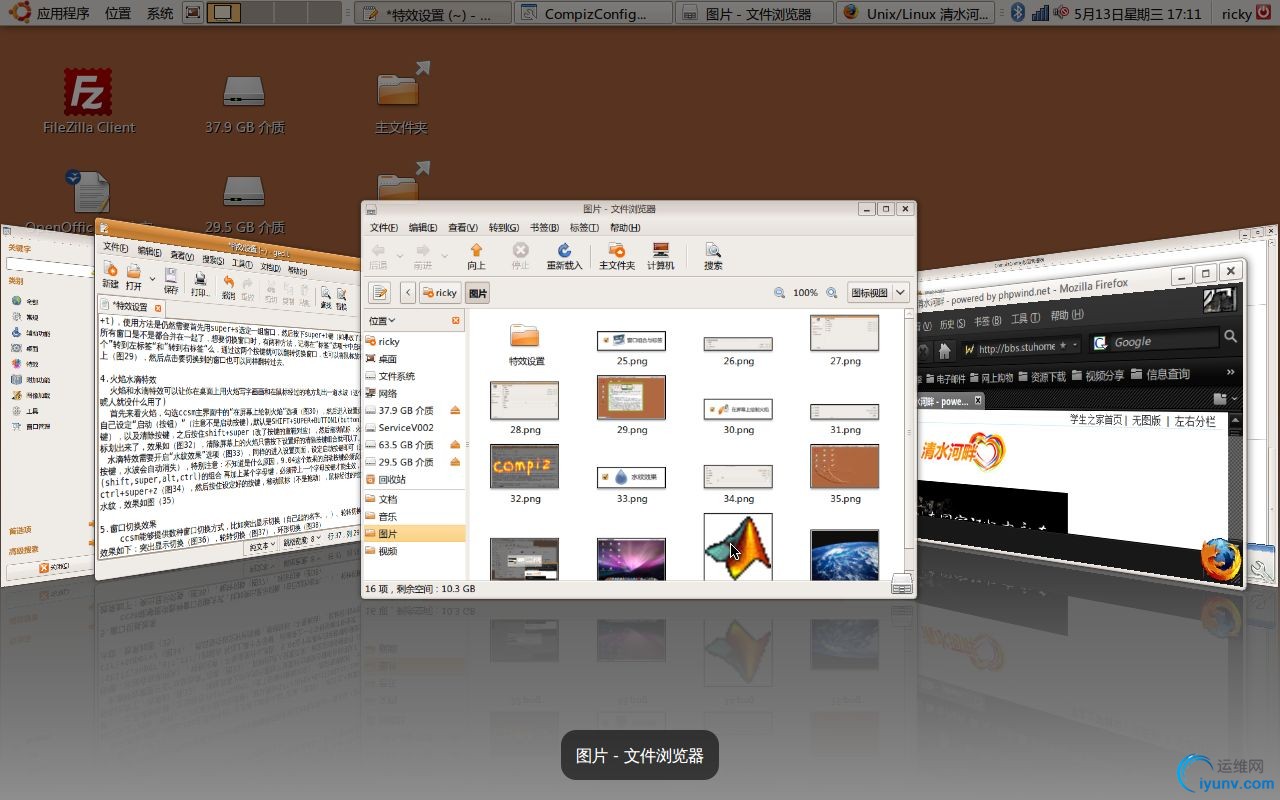Click the volume icon in top panel
Screen dimensions: 1280x800
(1062, 13)
